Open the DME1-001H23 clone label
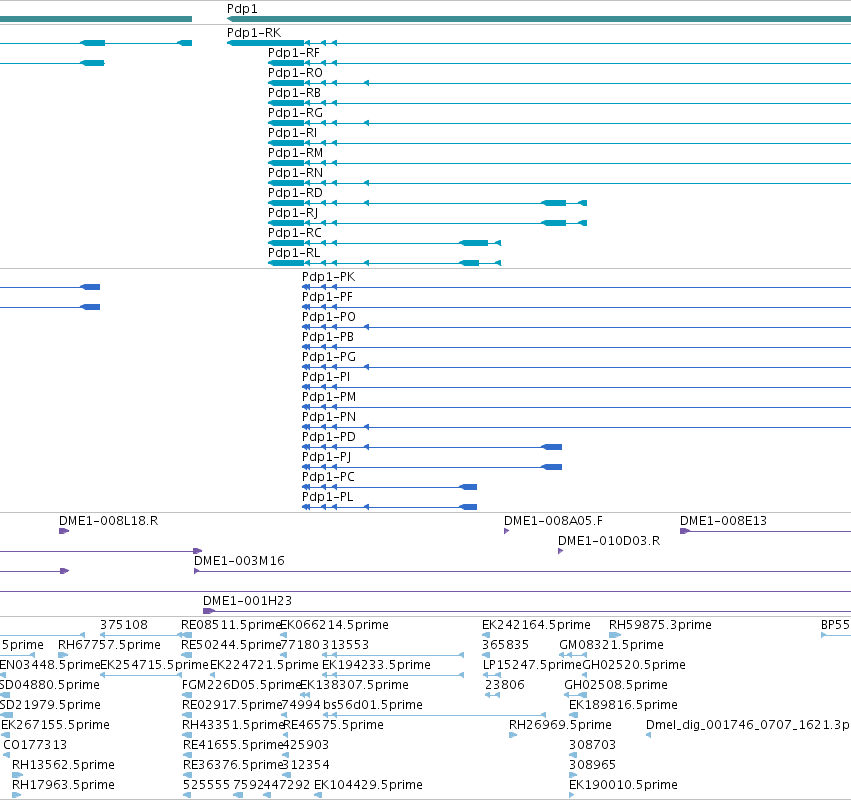 click(x=247, y=601)
